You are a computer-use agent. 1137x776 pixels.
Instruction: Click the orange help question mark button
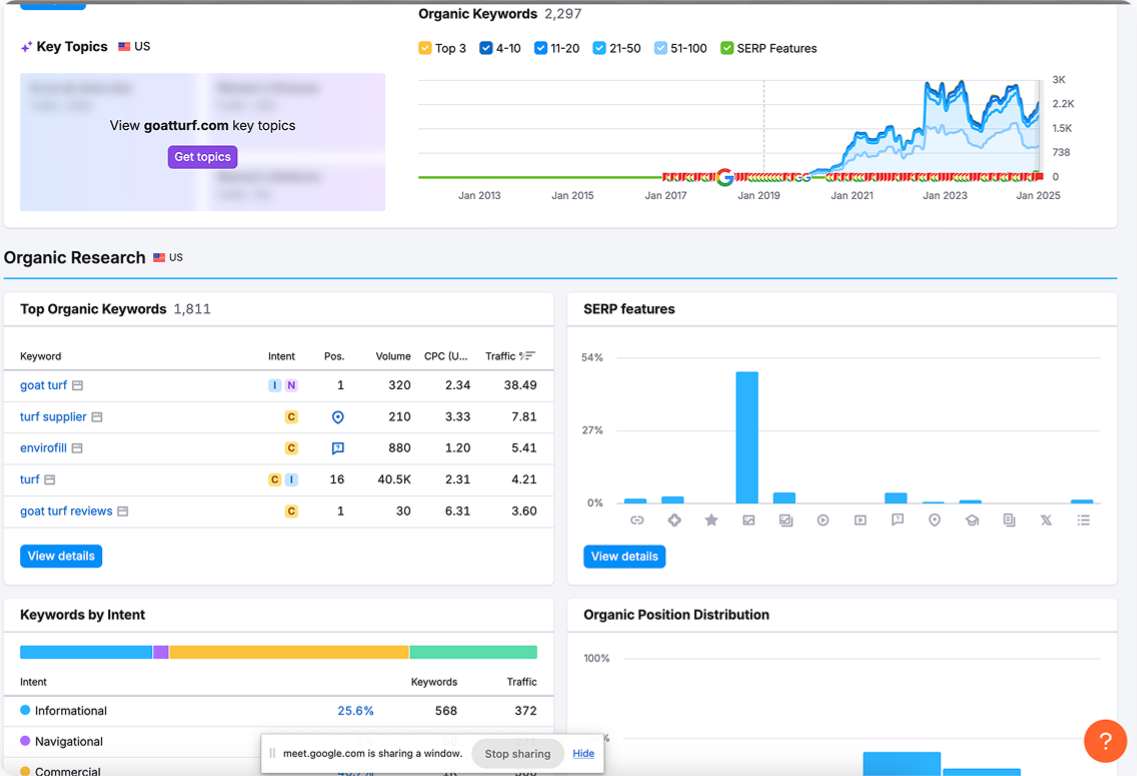(1105, 741)
